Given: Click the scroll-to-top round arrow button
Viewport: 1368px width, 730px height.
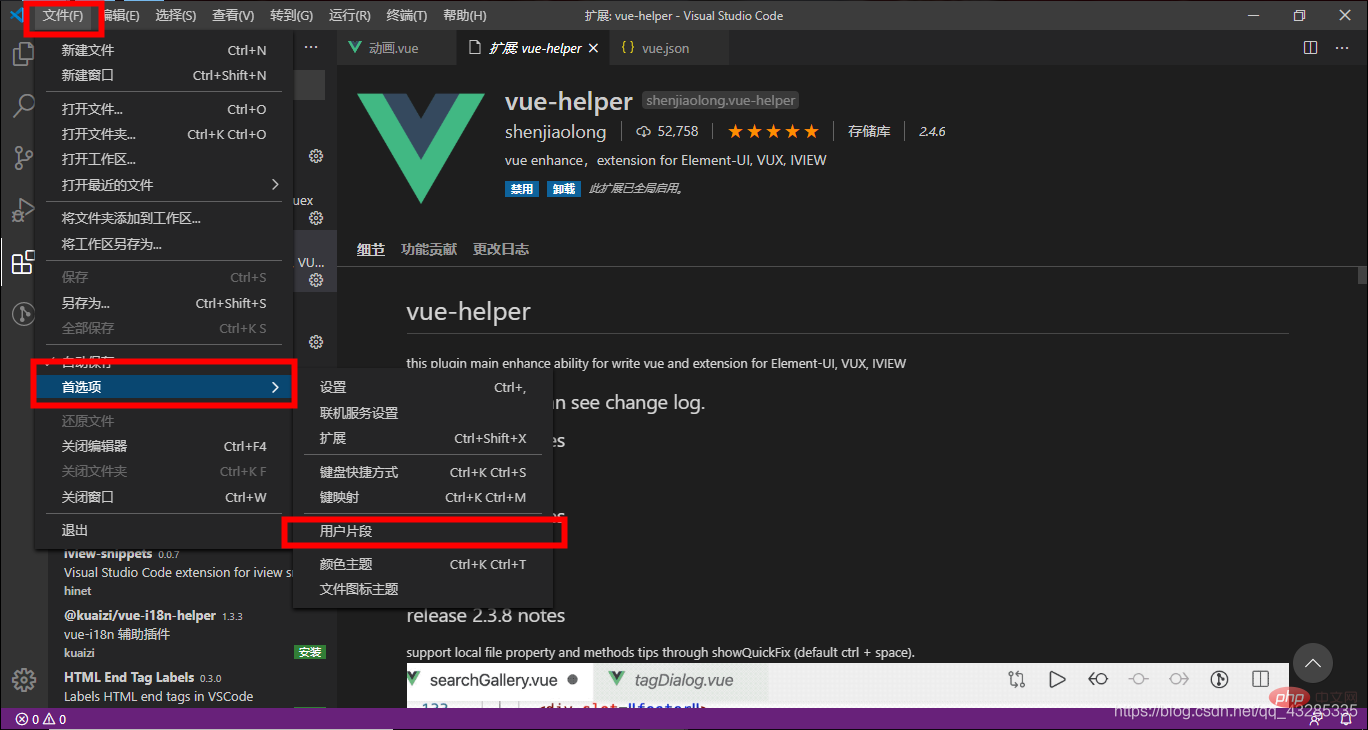Looking at the screenshot, I should pos(1312,662).
